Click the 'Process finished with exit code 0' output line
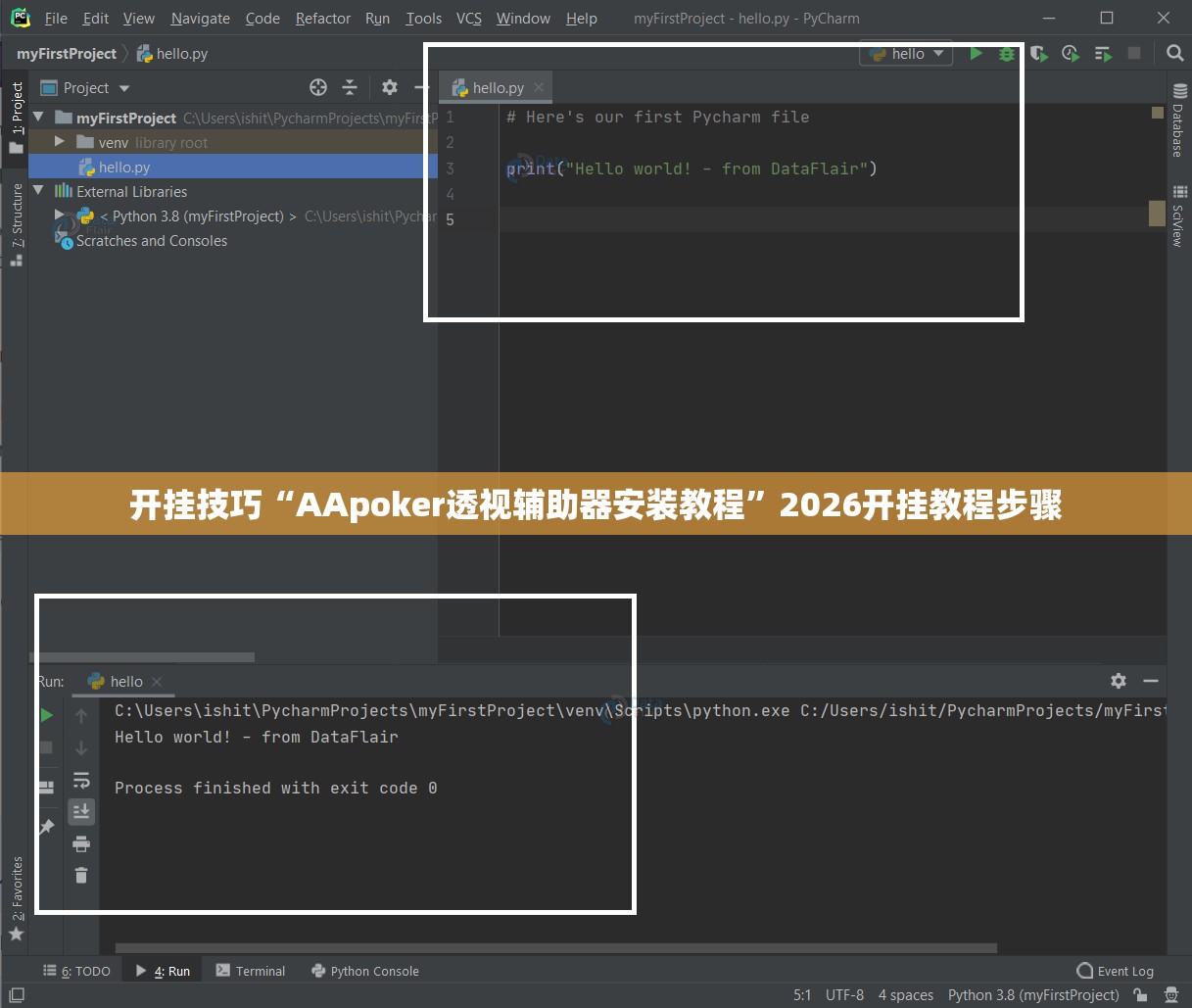 [x=276, y=788]
